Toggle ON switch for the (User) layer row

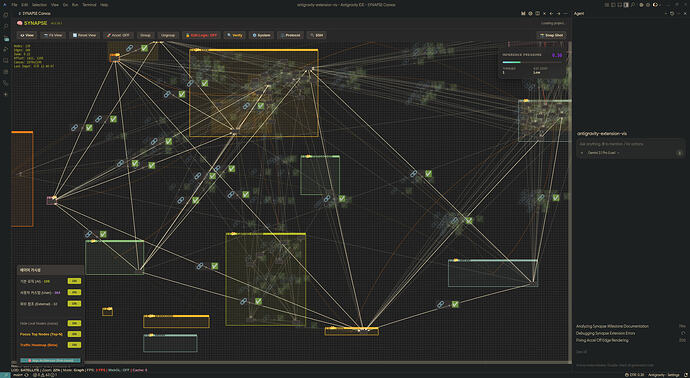pos(74,292)
